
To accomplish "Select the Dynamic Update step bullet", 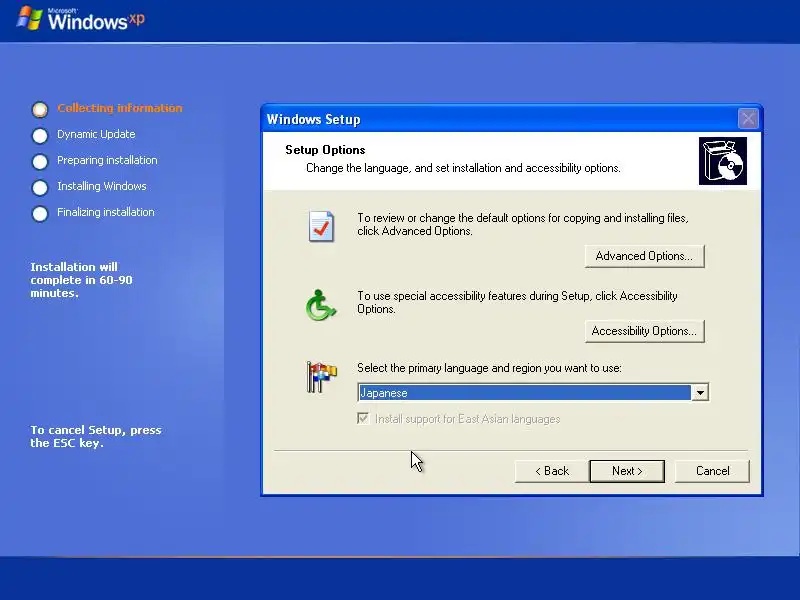I will 40,135.
